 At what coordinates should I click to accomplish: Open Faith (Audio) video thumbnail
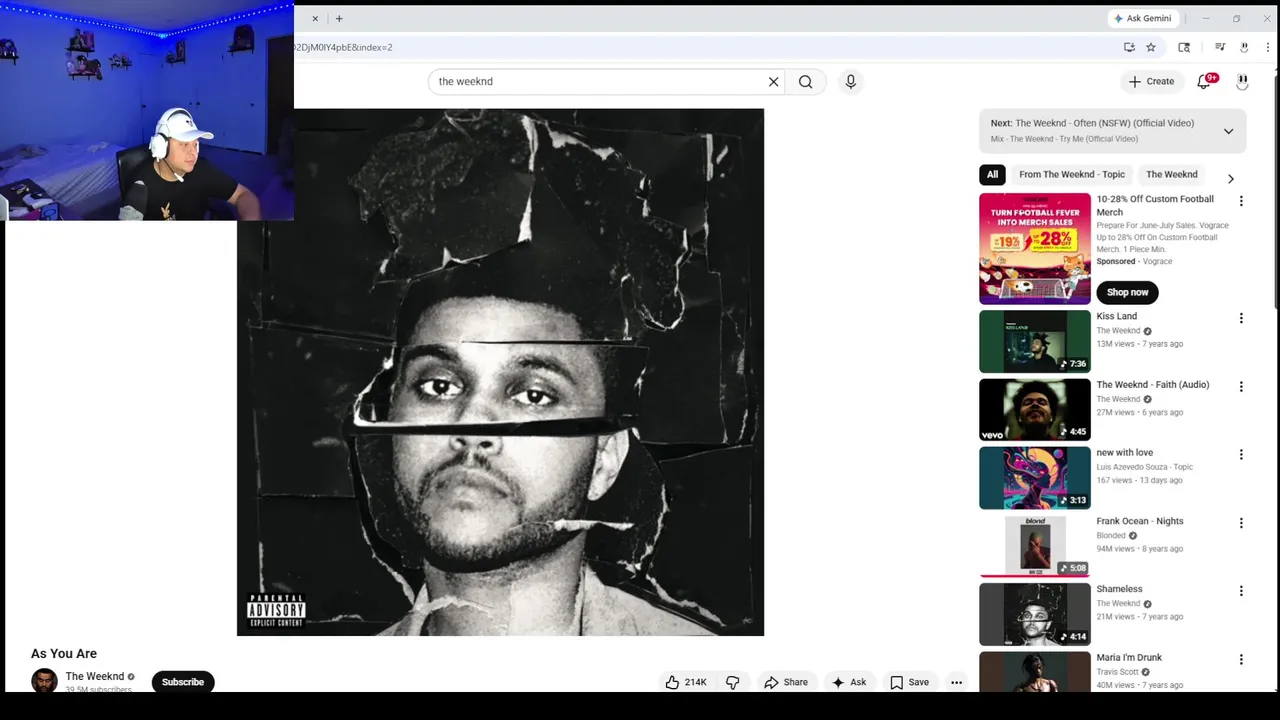click(x=1035, y=409)
